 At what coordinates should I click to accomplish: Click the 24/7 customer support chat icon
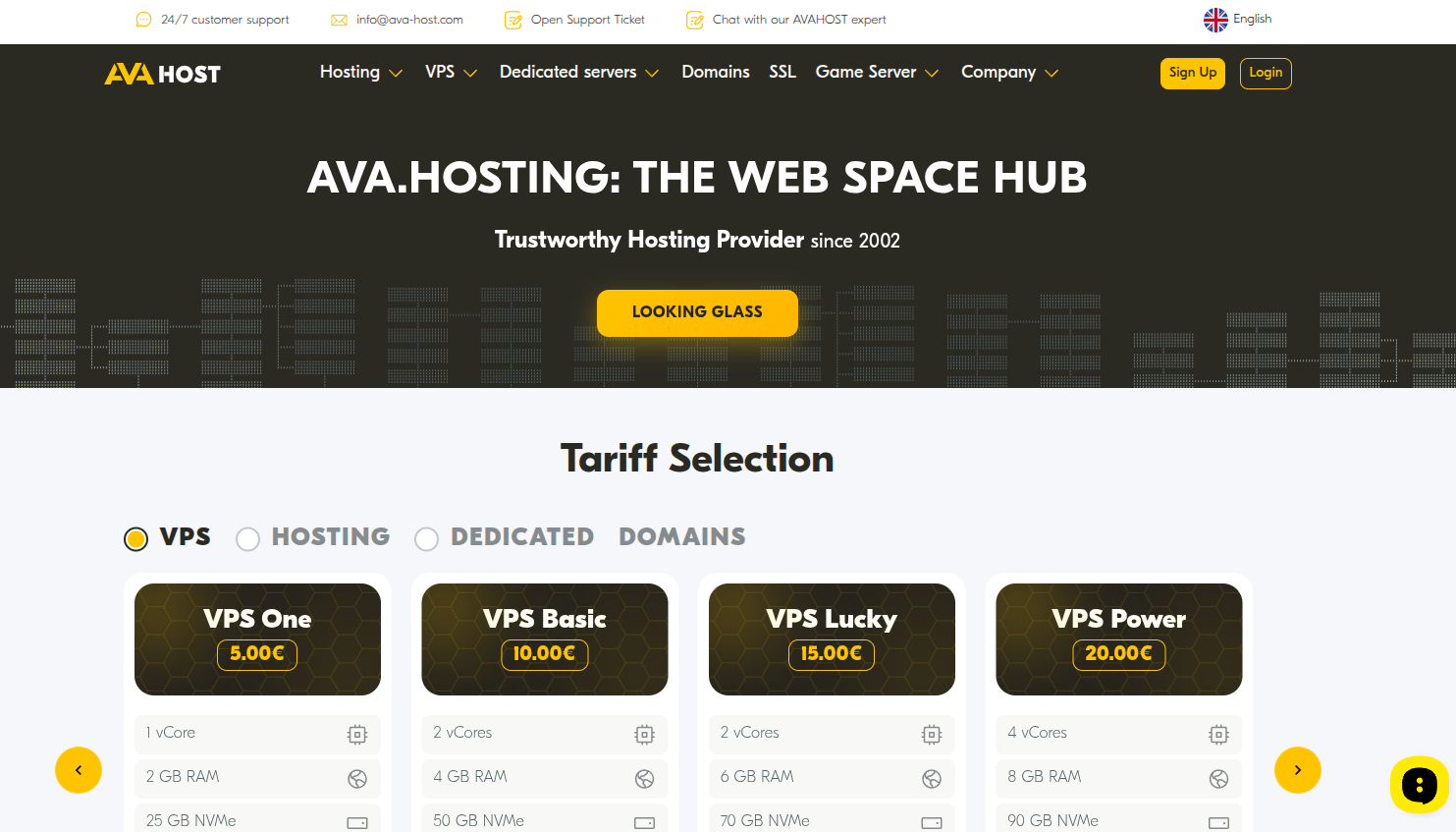coord(144,20)
